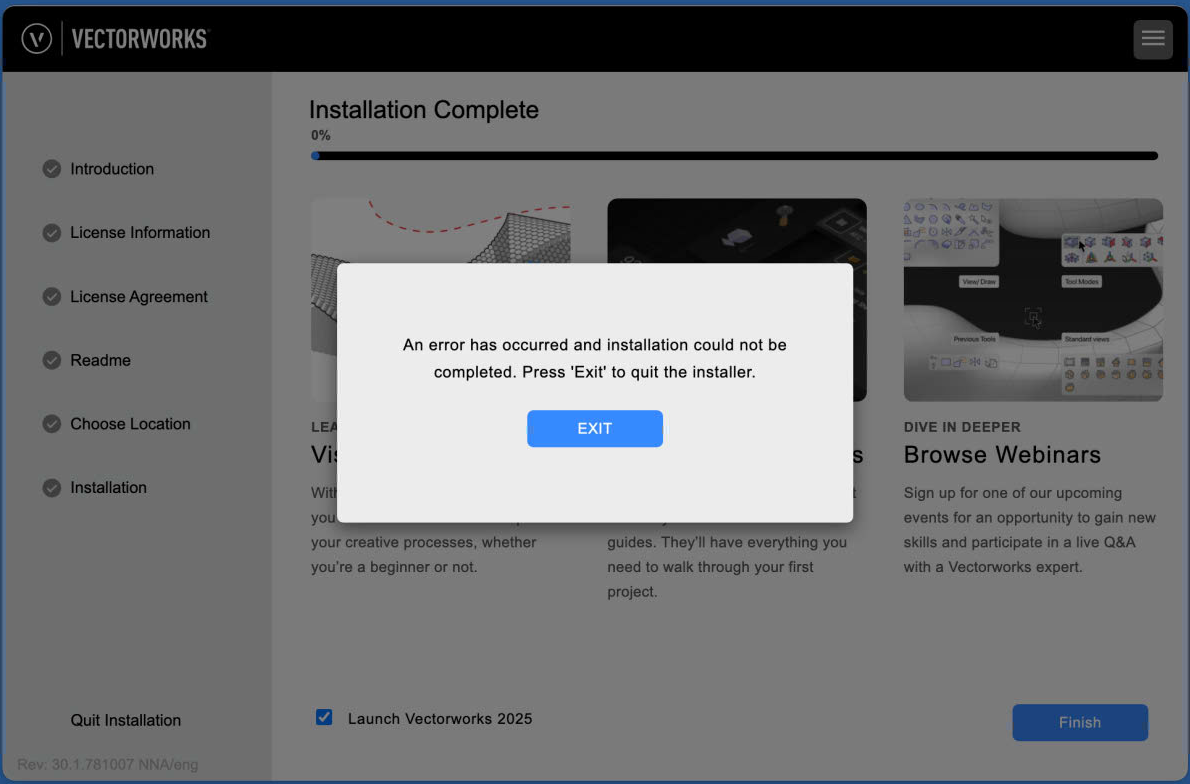Open the hamburger menu icon

coord(1152,39)
